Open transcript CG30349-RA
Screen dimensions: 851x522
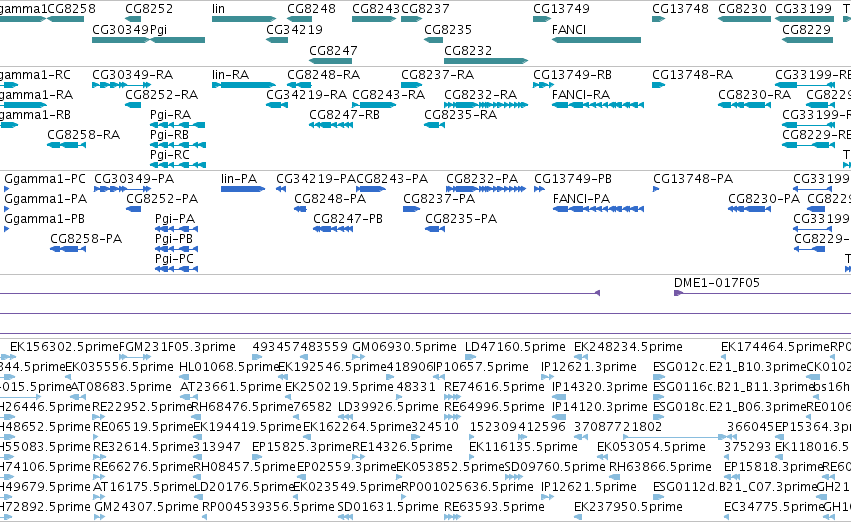(122, 85)
